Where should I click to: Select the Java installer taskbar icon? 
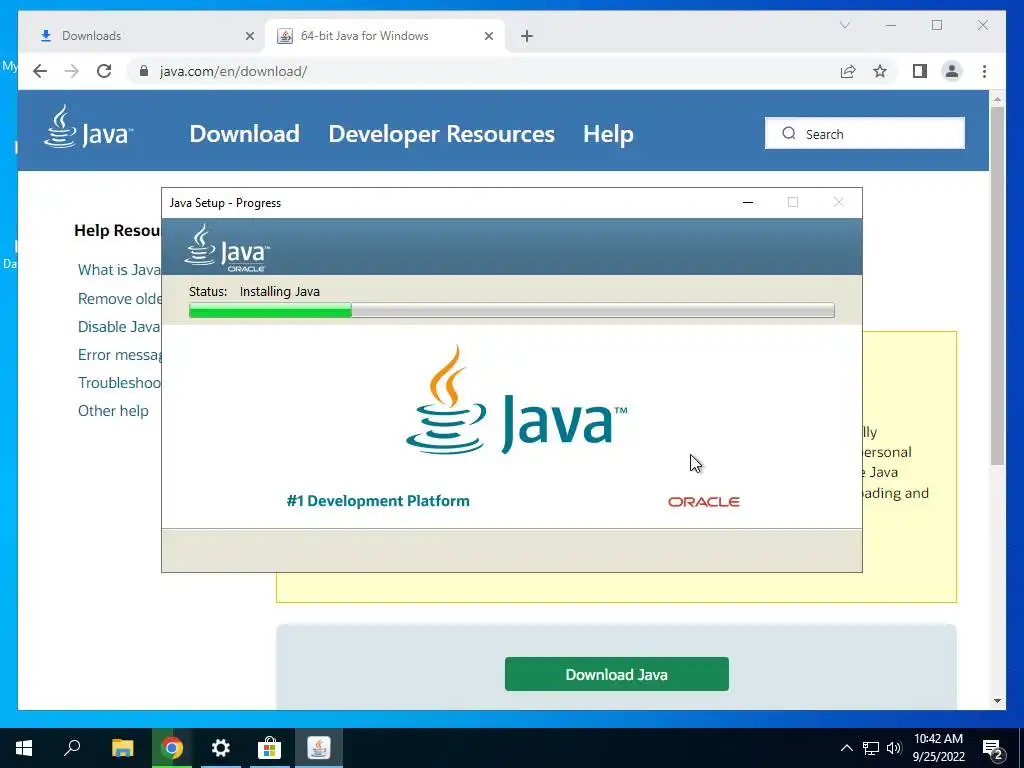(x=319, y=748)
